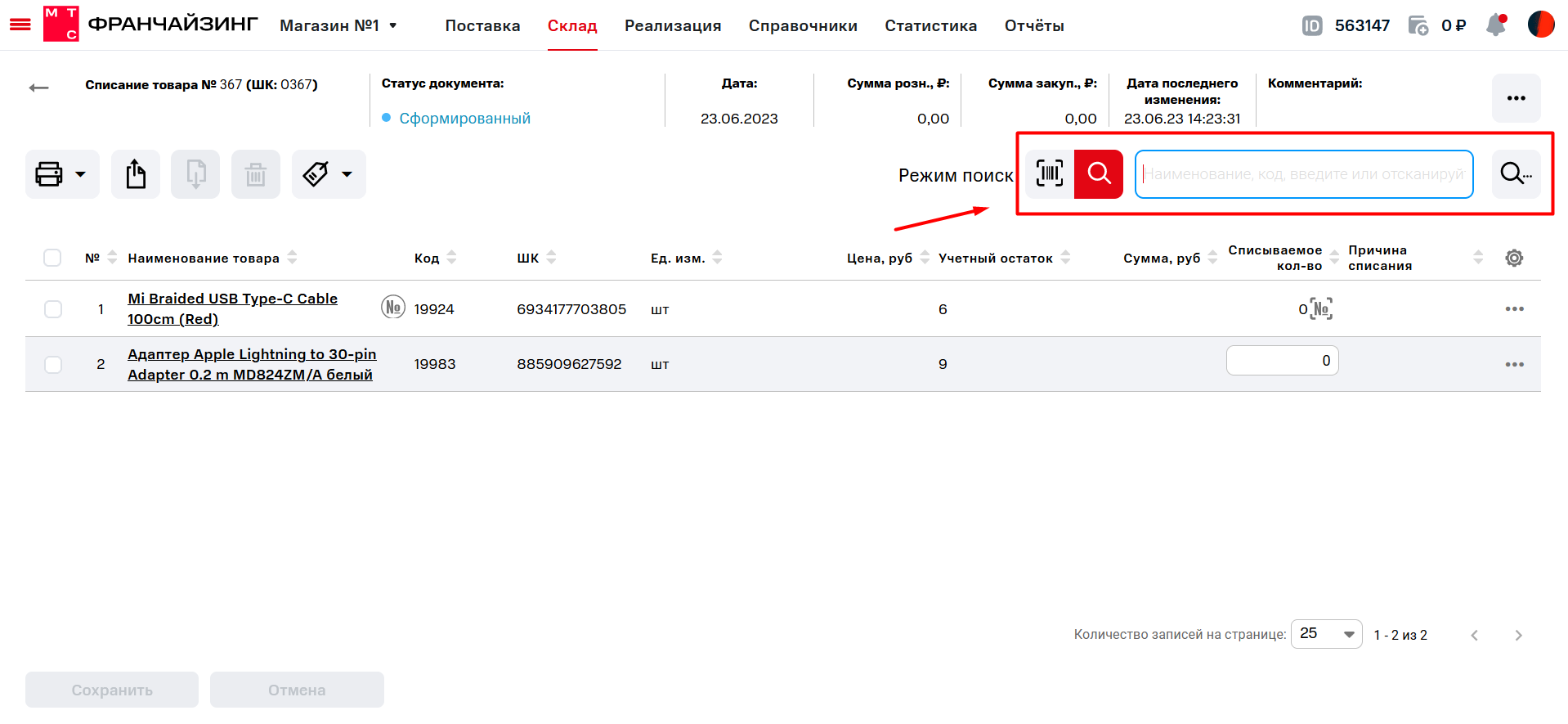Click the serial number icon in write-off quantity

[x=1322, y=308]
